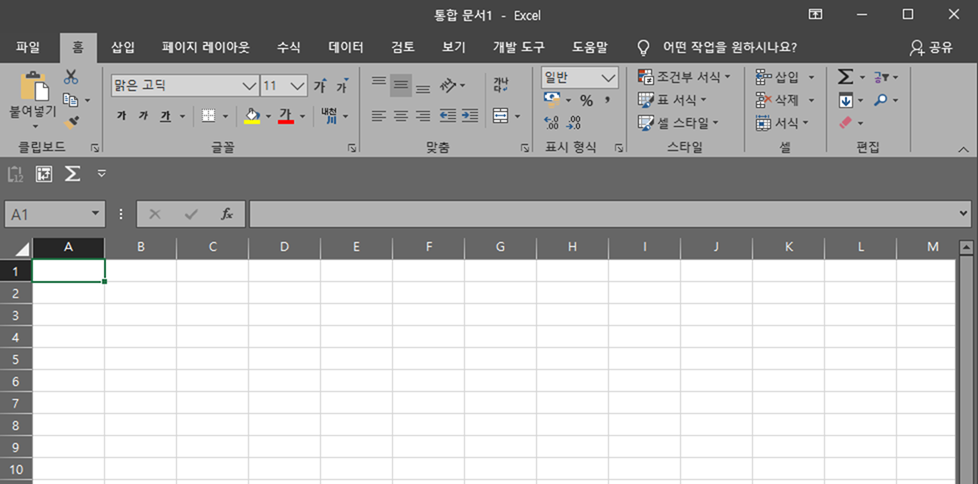Toggle italic formatting (italic 가)
This screenshot has width=978, height=484.
click(x=143, y=116)
